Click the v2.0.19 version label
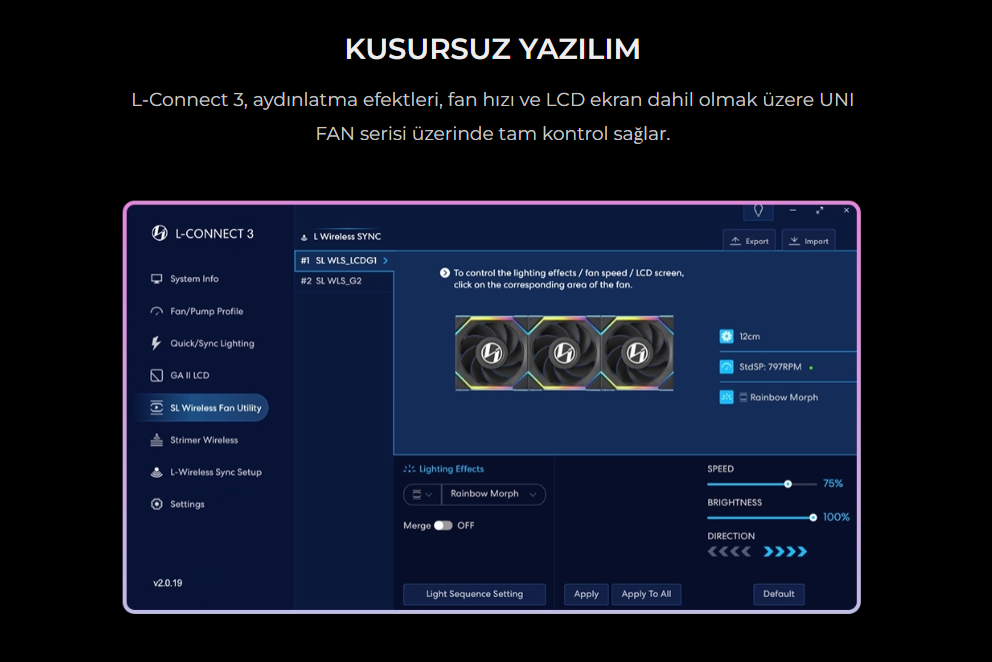The width and height of the screenshot is (992, 662). [x=168, y=583]
